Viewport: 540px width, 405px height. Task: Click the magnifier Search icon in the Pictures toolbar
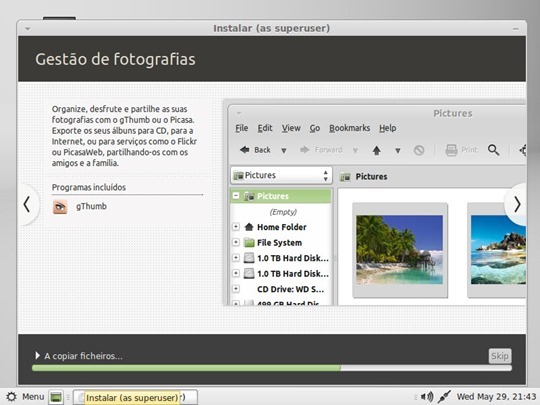click(494, 150)
